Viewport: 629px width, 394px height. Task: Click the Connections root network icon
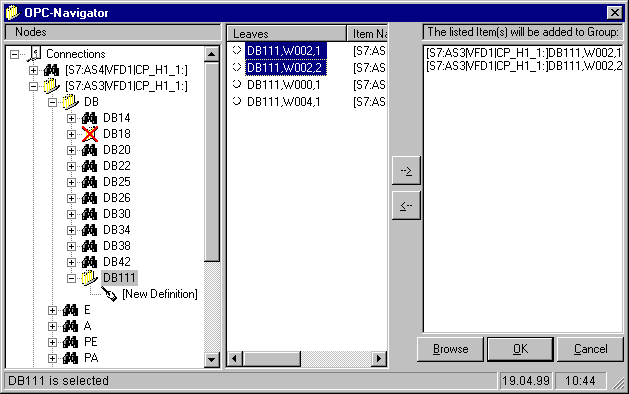click(35, 54)
